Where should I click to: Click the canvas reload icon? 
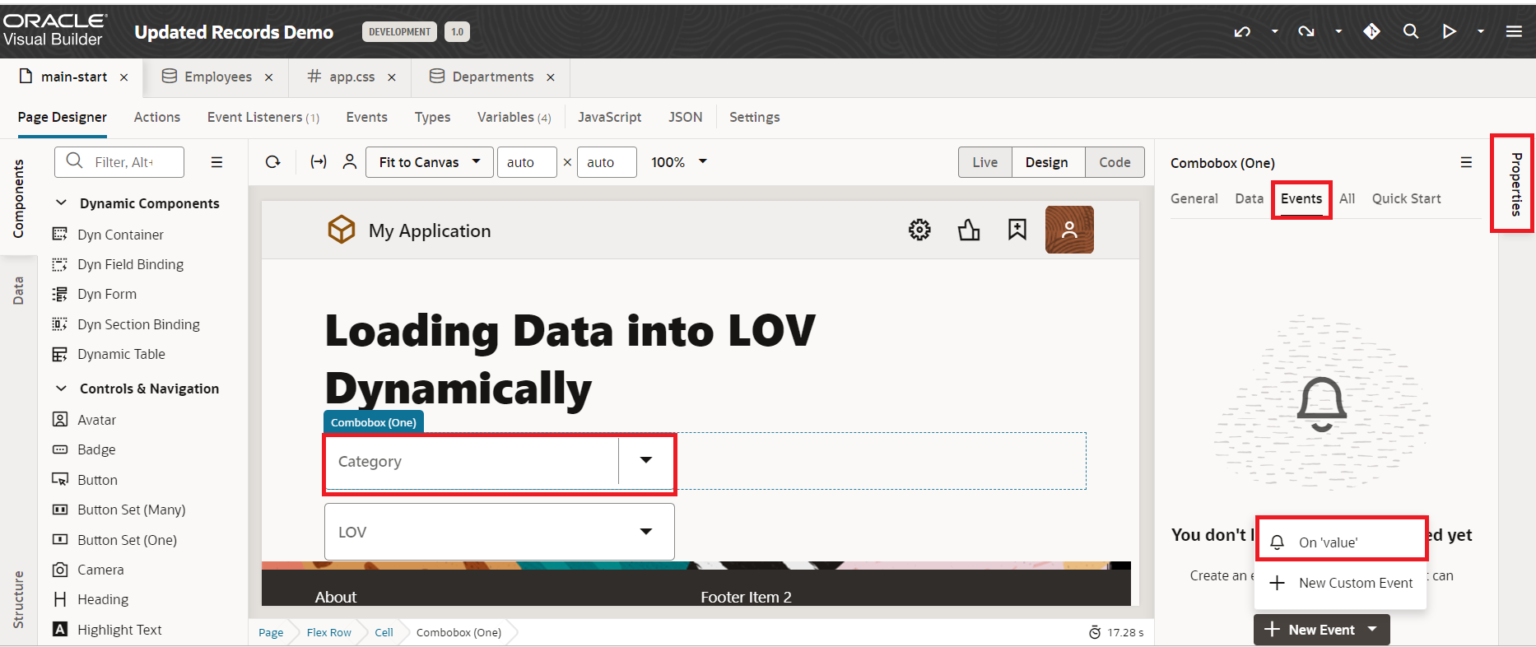tap(273, 162)
